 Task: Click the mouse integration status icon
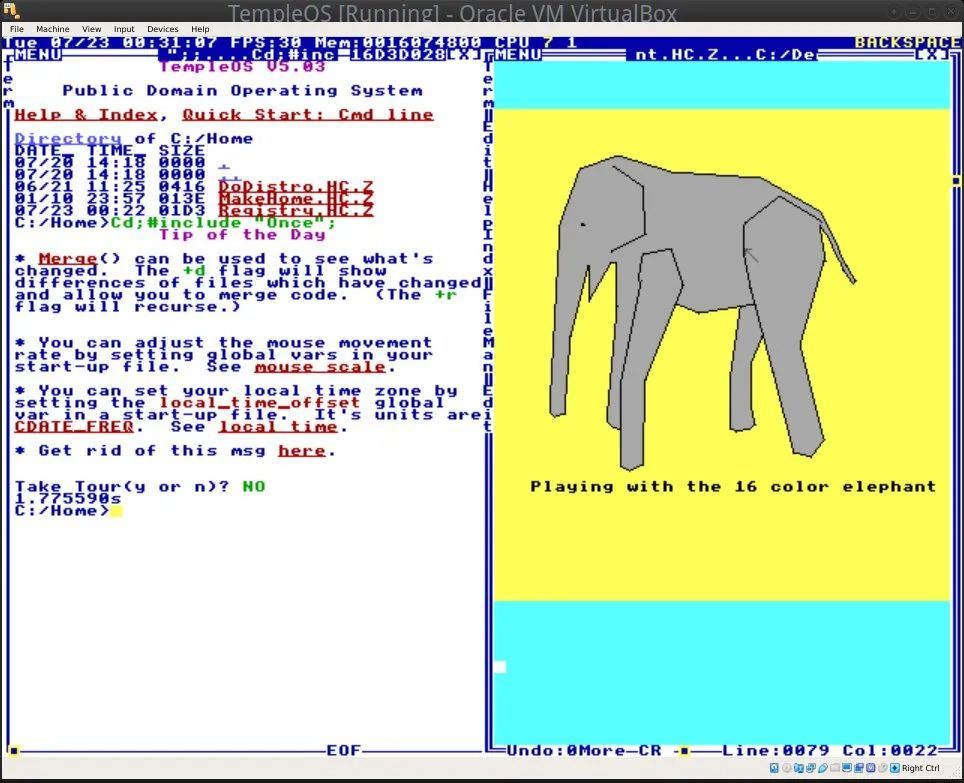883,768
